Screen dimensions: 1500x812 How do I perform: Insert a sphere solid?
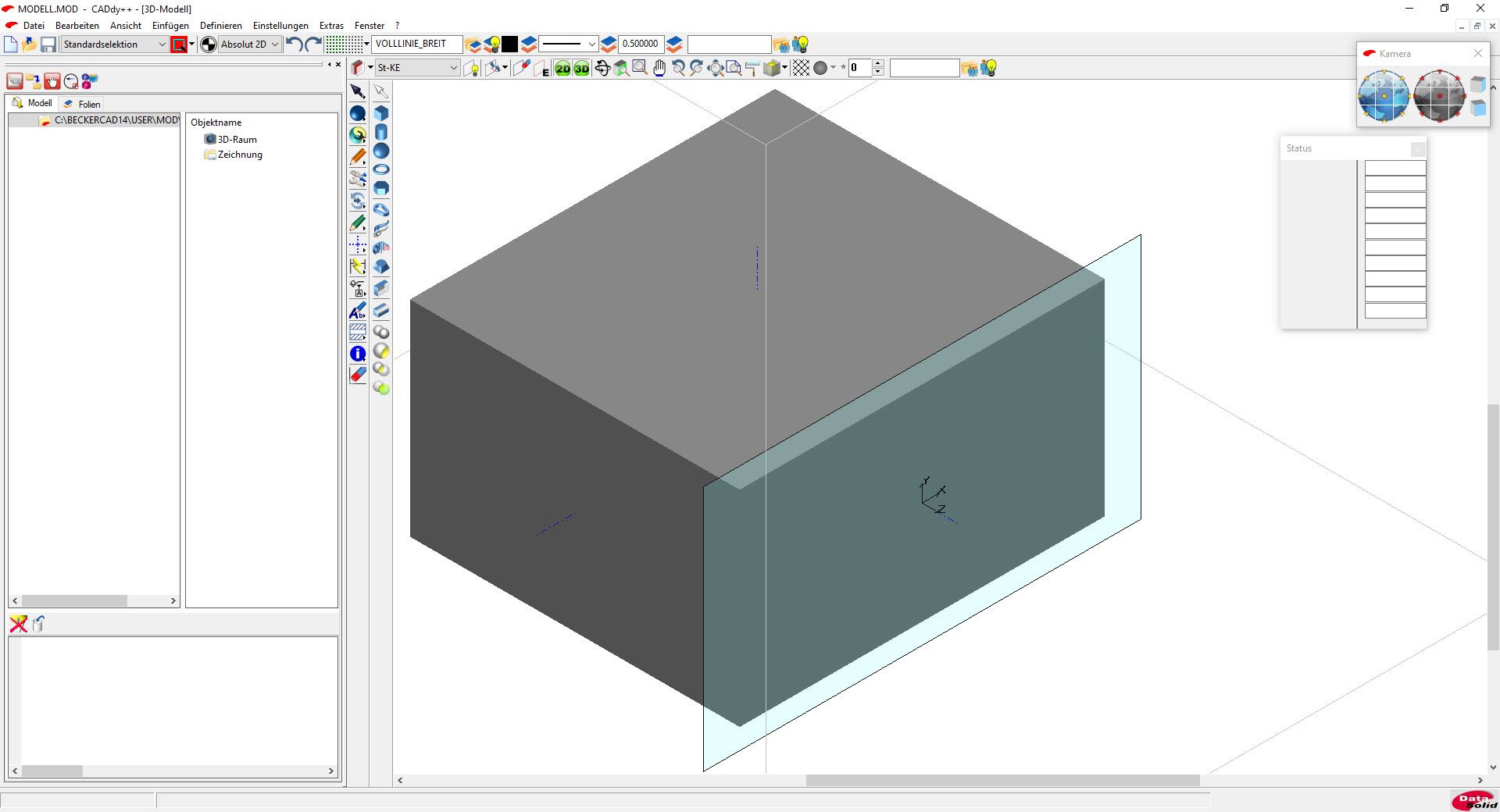[x=381, y=151]
